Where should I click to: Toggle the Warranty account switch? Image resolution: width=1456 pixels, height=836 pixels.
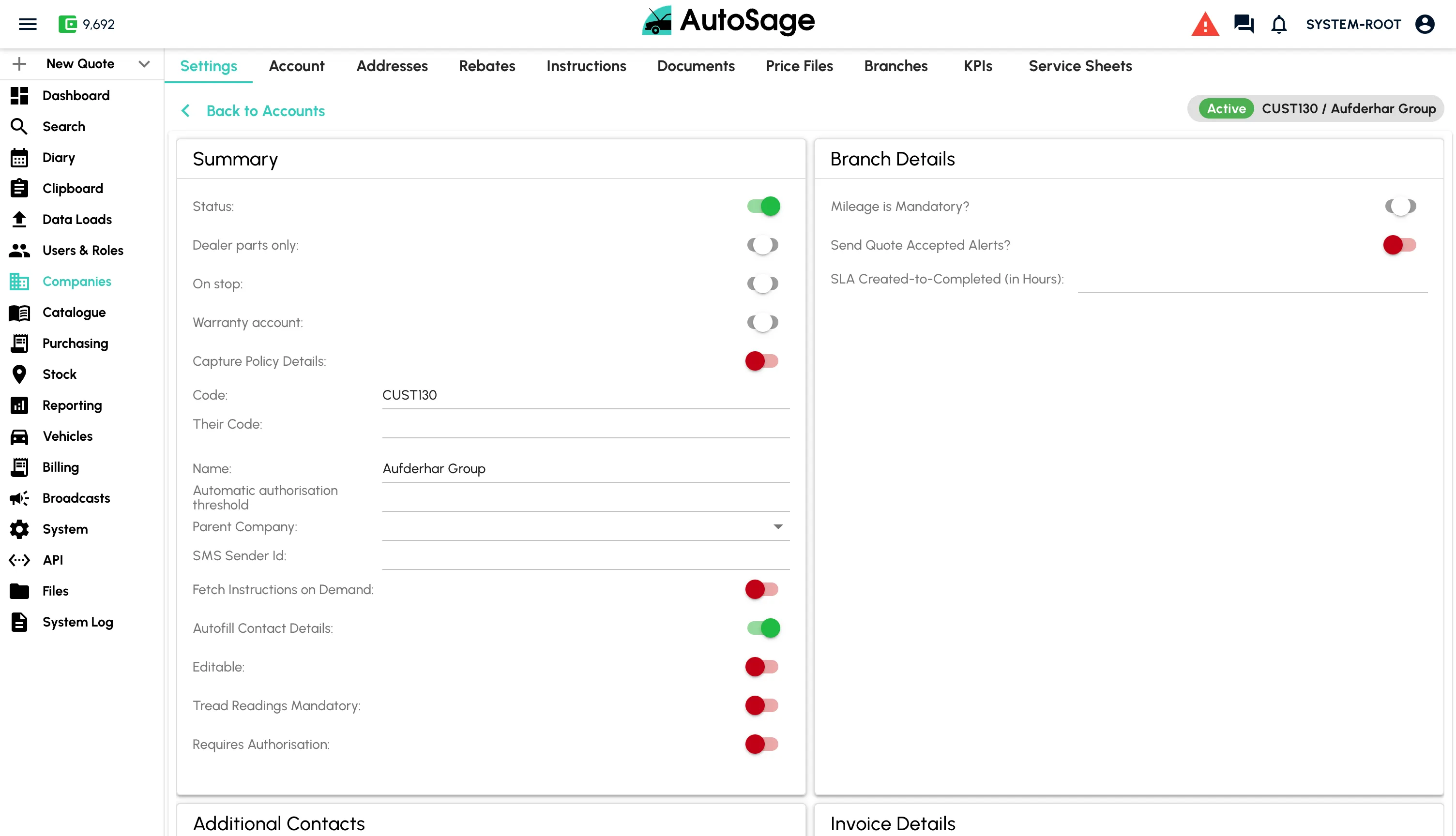(x=763, y=323)
